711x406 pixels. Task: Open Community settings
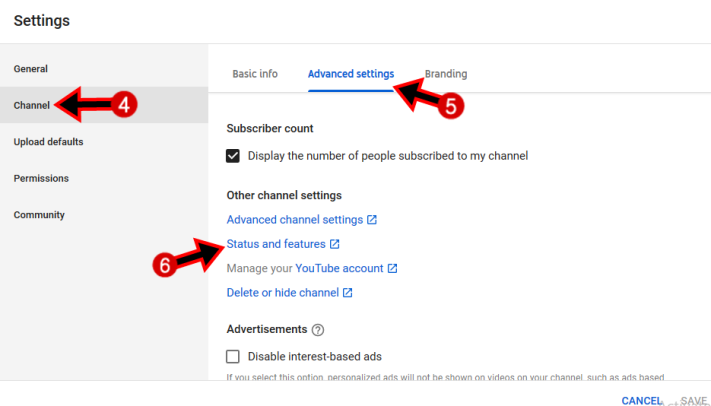coord(39,215)
